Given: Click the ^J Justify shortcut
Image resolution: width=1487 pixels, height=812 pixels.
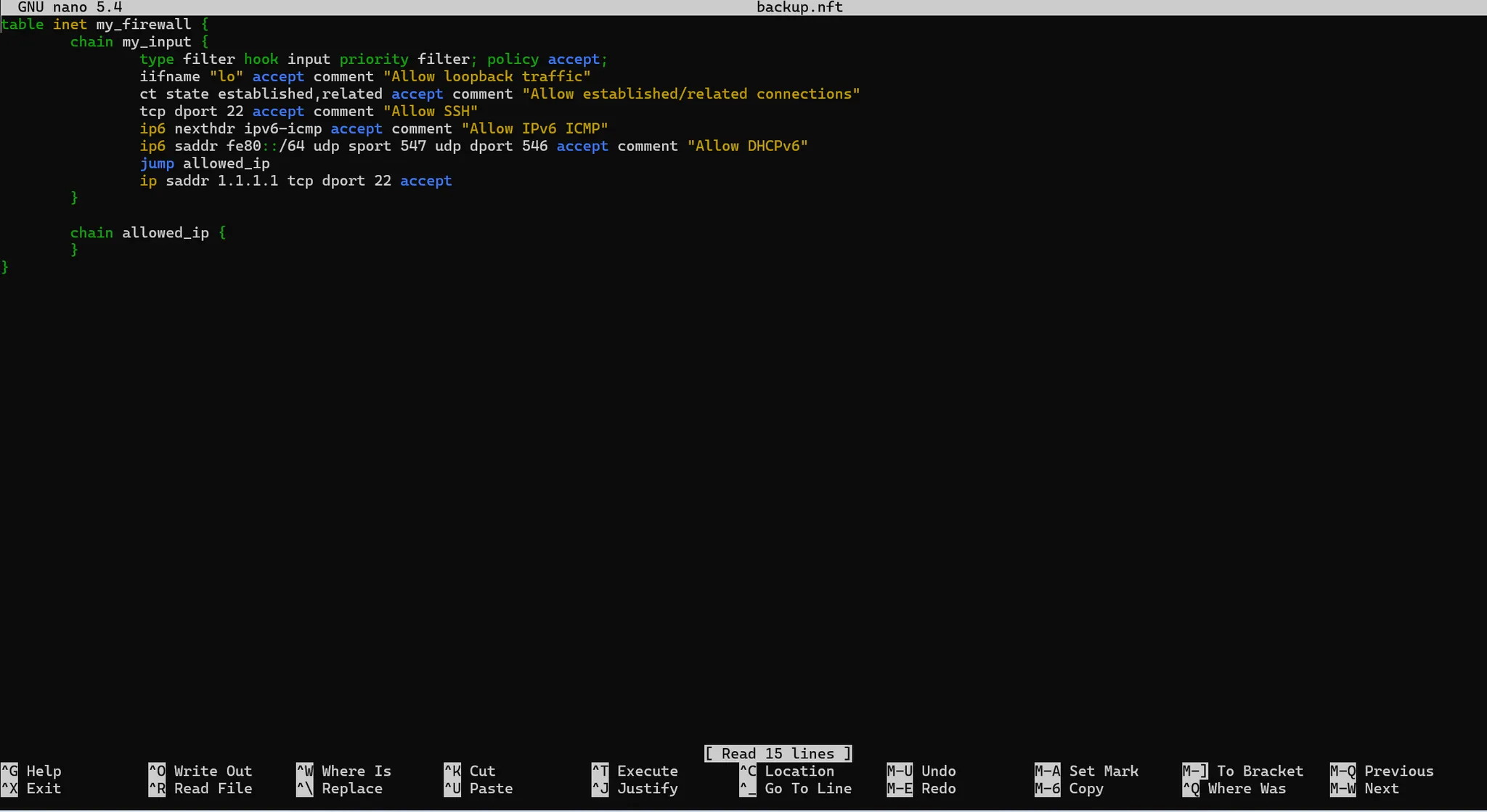Looking at the screenshot, I should point(635,788).
